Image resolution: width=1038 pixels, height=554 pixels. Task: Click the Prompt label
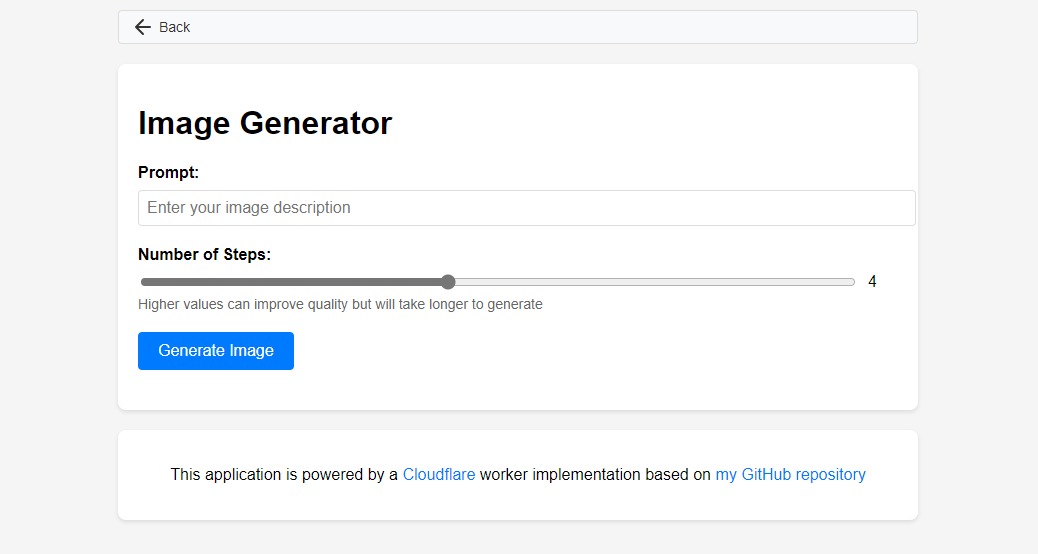(x=168, y=173)
